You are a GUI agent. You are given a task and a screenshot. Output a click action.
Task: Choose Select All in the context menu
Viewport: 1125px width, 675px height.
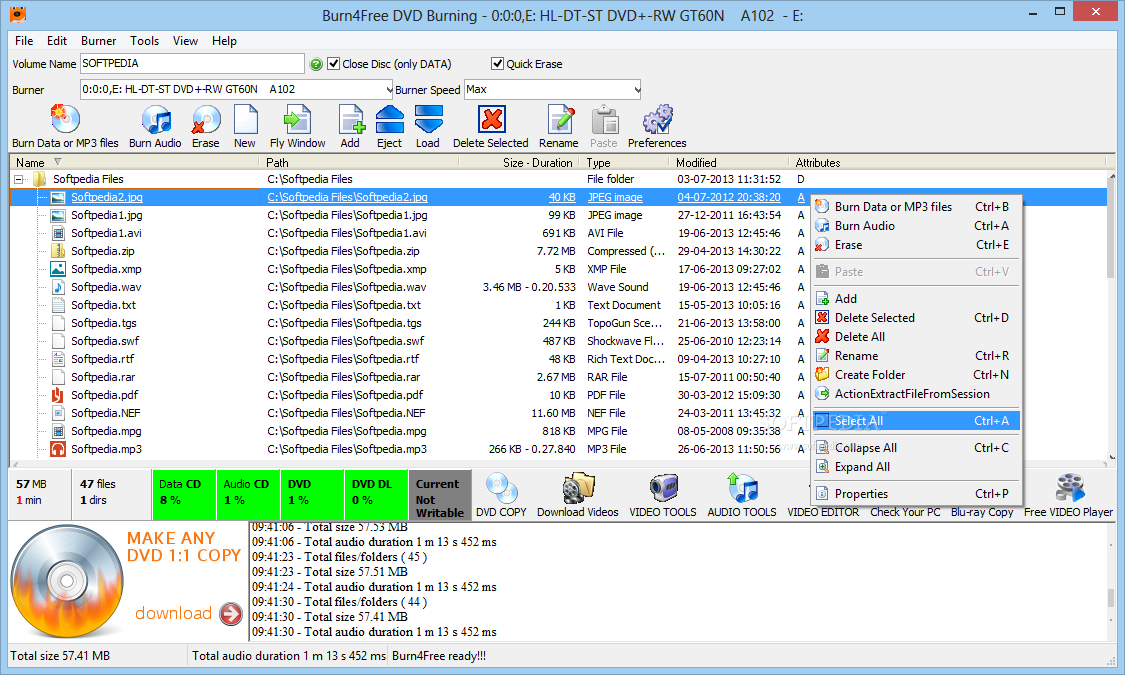pos(916,421)
